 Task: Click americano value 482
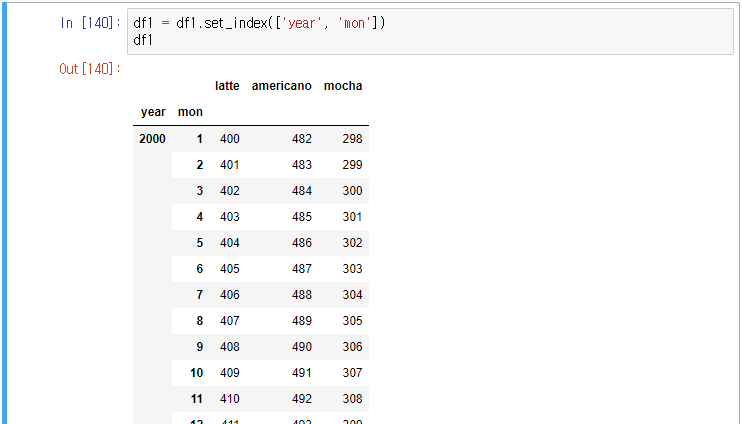[302, 139]
